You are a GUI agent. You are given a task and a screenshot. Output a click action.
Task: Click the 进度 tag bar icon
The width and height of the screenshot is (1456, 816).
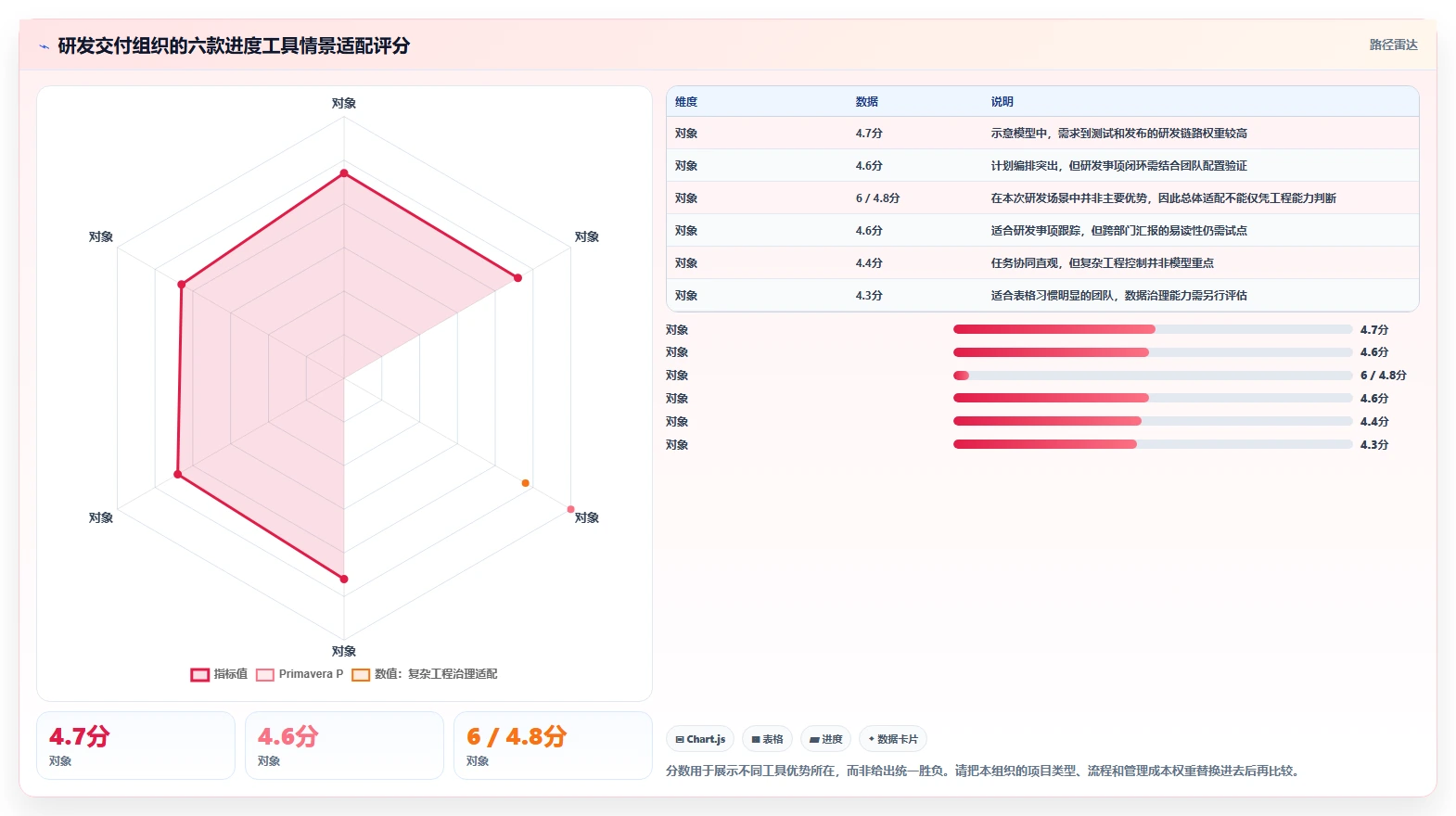pos(814,739)
